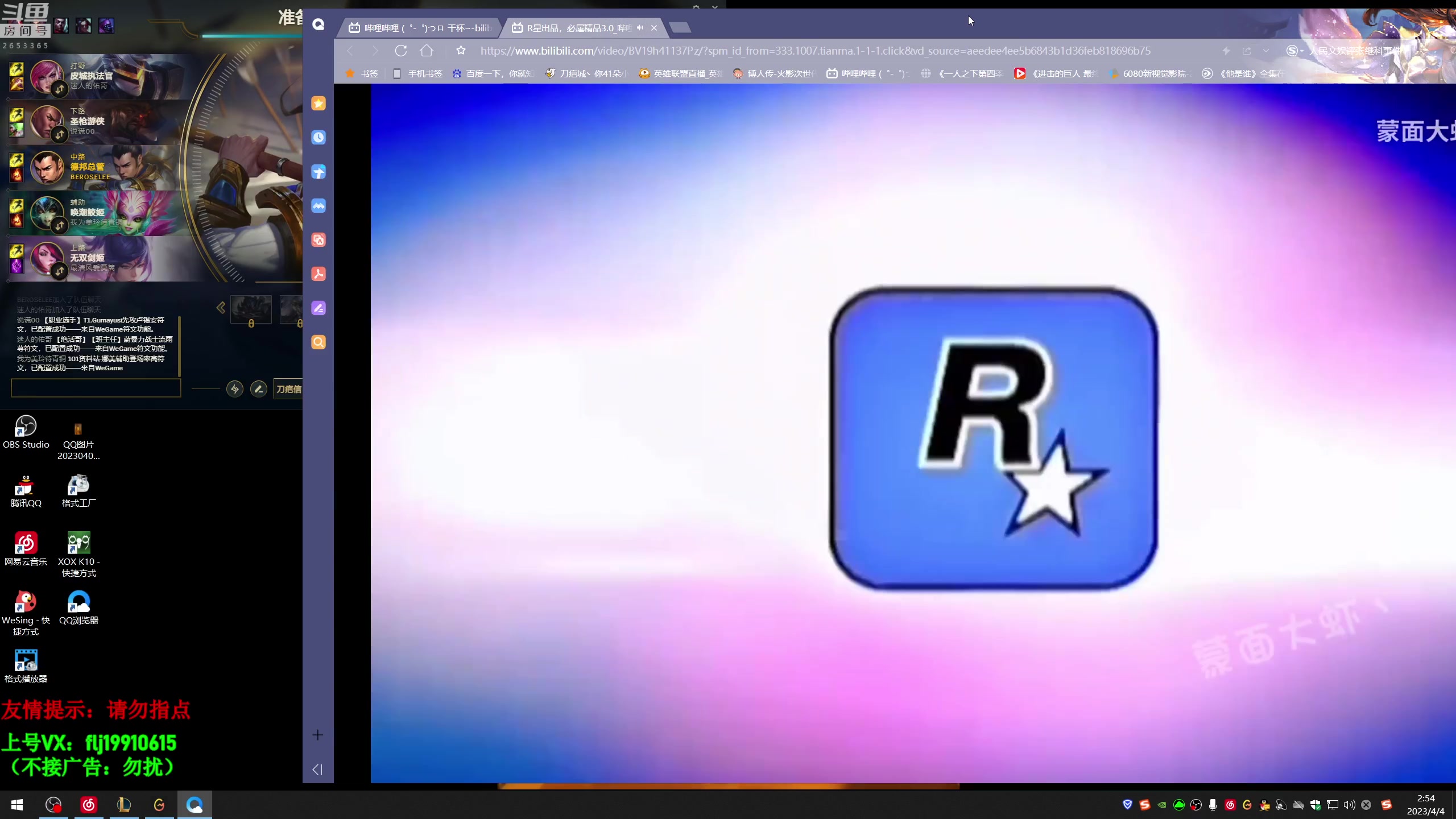This screenshot has height=819, width=1456.
Task: Click the Flash spell icon in 中路 德邦总管 row
Action: pyautogui.click(x=16, y=160)
